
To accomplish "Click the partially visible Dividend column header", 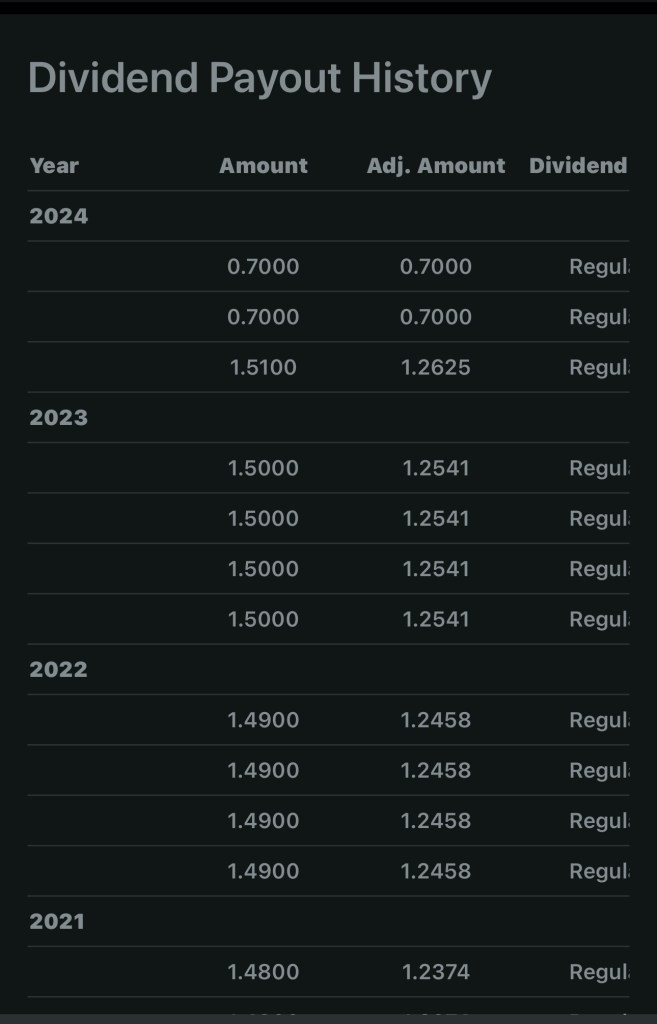I will 578,166.
